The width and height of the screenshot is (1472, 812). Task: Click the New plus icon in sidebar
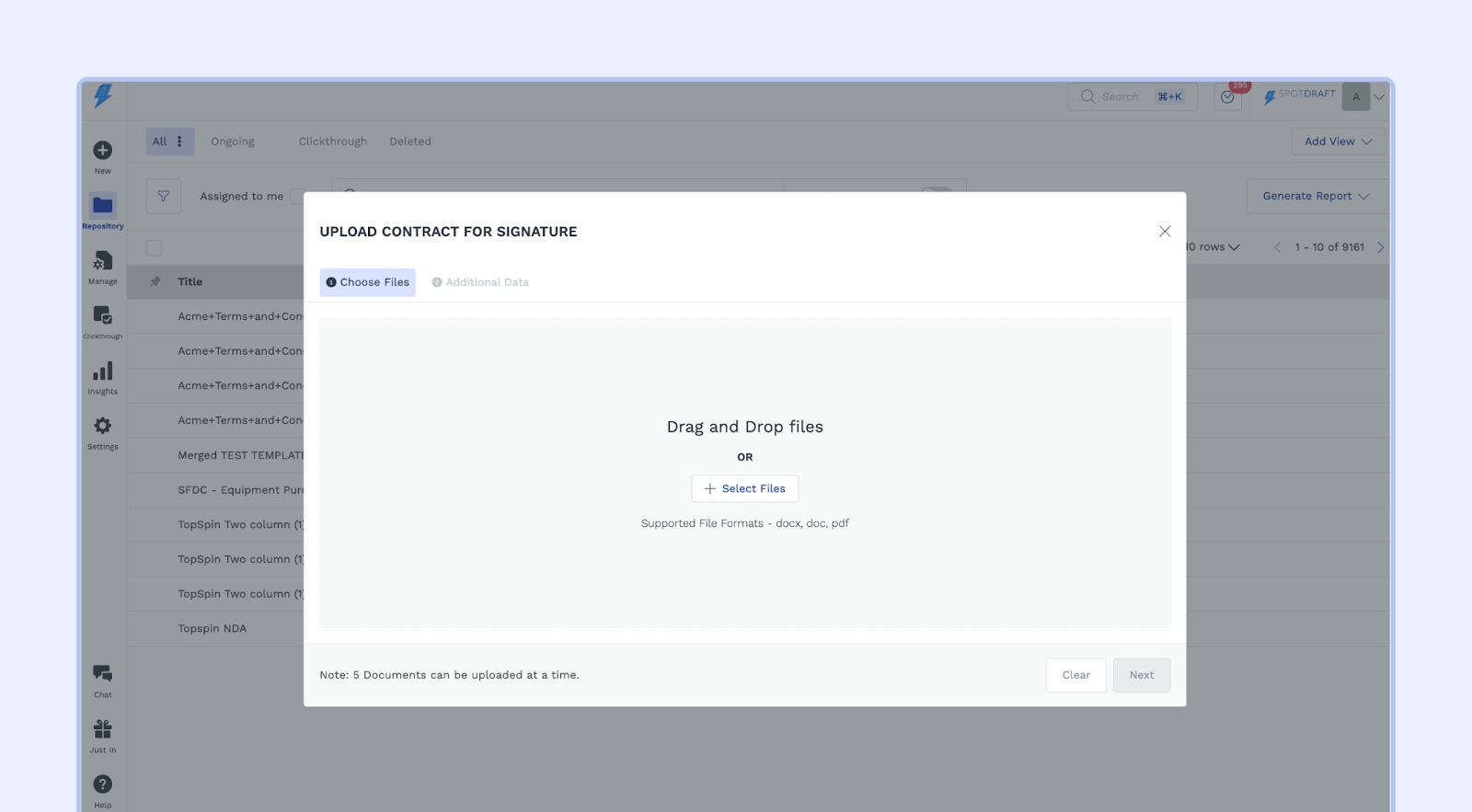pyautogui.click(x=103, y=151)
